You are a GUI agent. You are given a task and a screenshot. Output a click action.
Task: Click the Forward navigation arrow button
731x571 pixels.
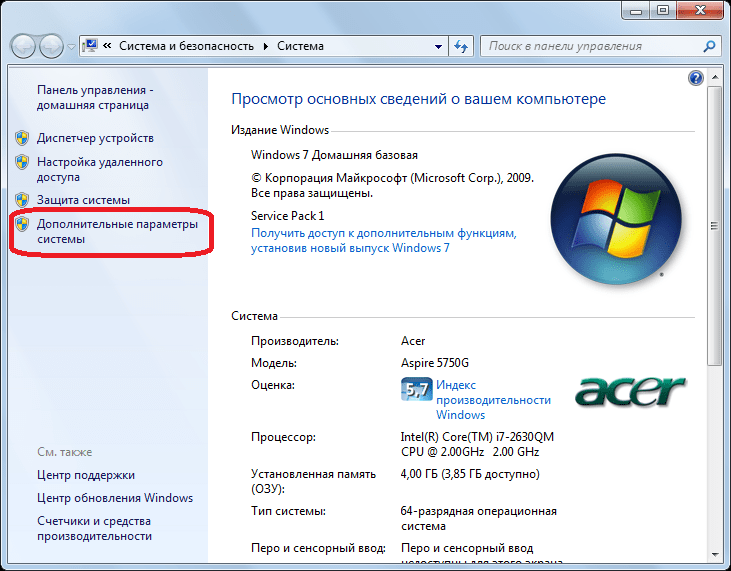(x=51, y=46)
